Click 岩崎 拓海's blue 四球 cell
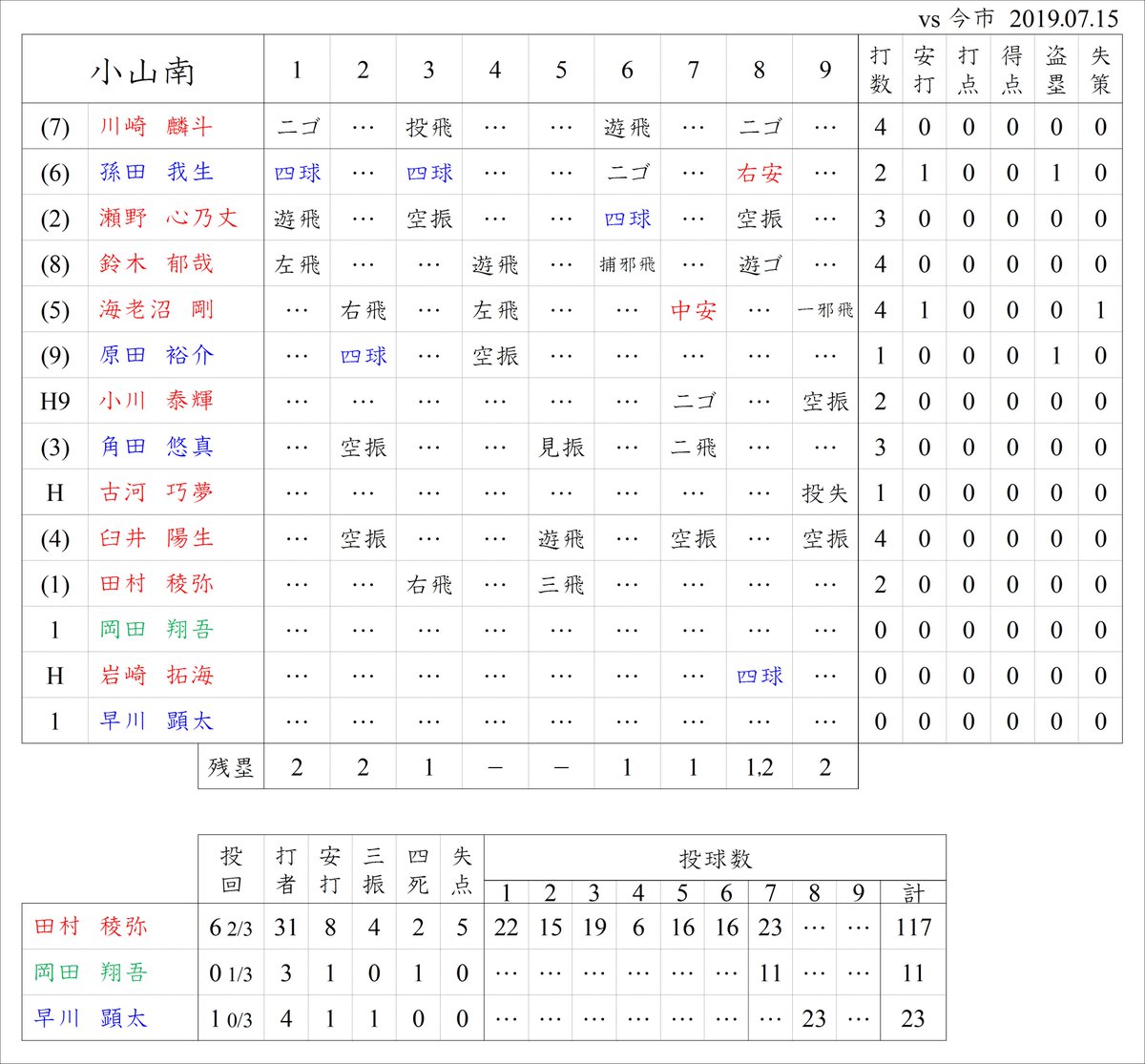Viewport: 1145px width, 1064px height. pos(760,677)
